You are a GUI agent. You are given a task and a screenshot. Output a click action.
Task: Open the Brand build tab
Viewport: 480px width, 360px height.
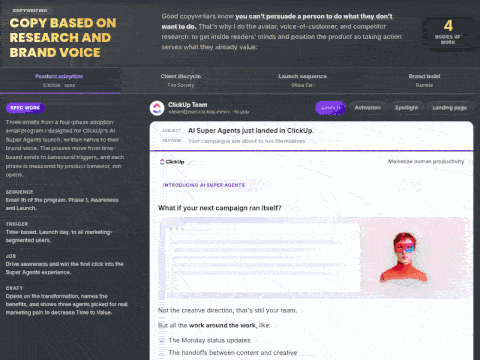424,81
